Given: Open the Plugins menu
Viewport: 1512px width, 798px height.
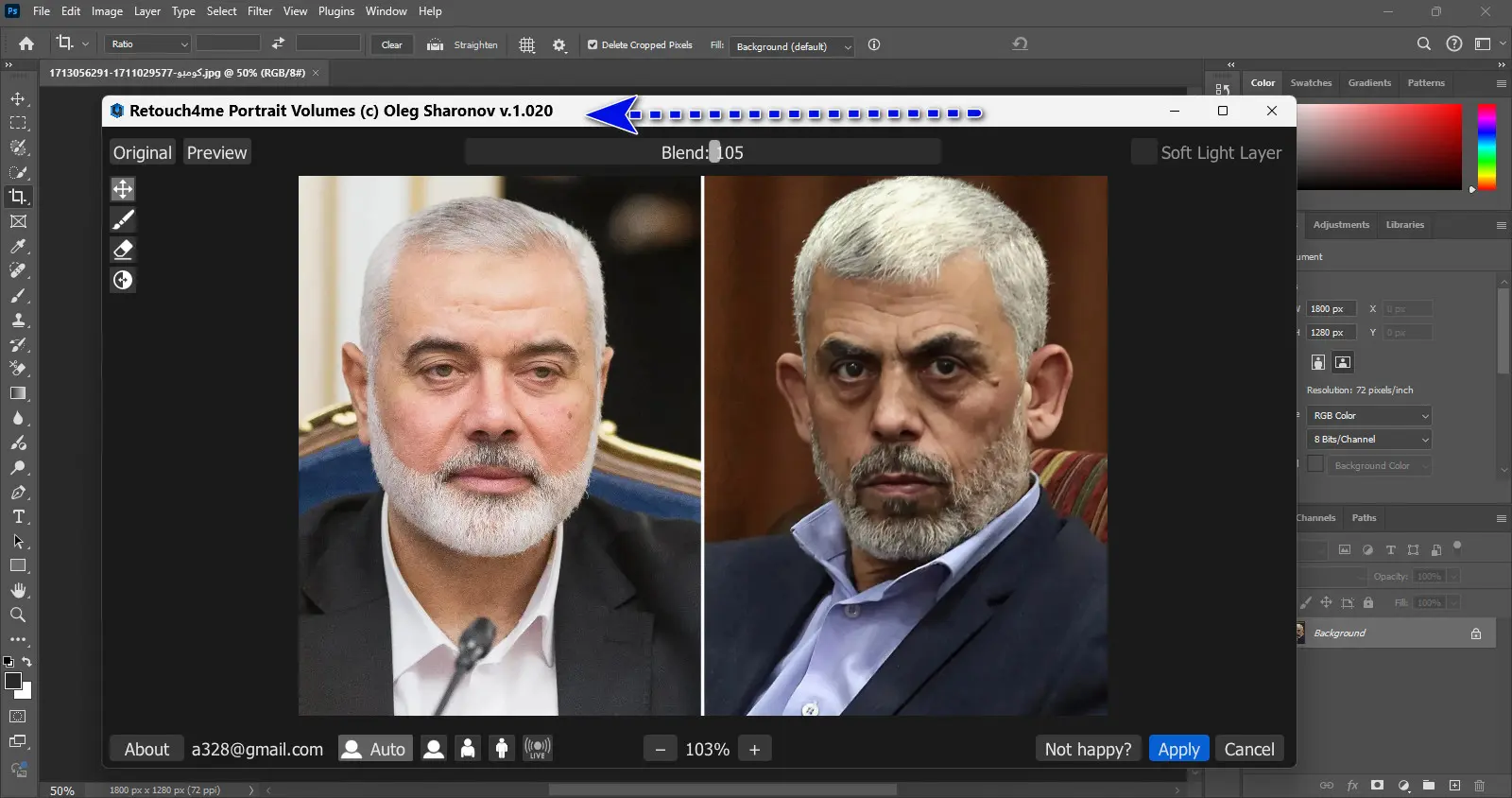Looking at the screenshot, I should (x=335, y=11).
